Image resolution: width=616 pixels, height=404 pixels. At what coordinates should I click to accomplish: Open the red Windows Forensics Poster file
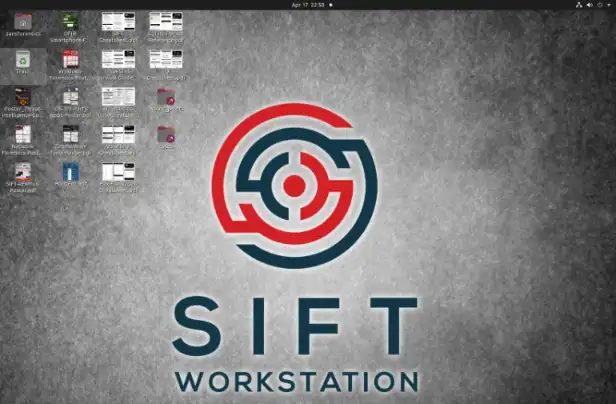[71, 59]
